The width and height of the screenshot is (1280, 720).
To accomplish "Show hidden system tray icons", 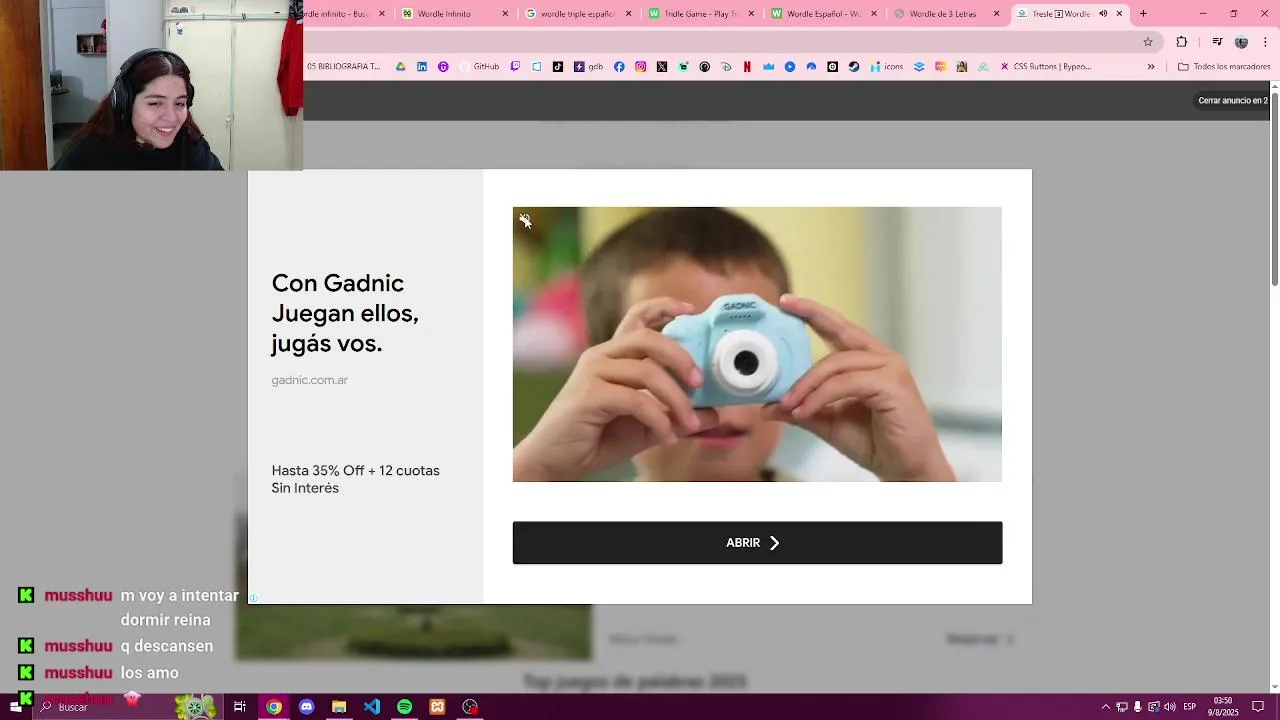I will [x=1105, y=707].
